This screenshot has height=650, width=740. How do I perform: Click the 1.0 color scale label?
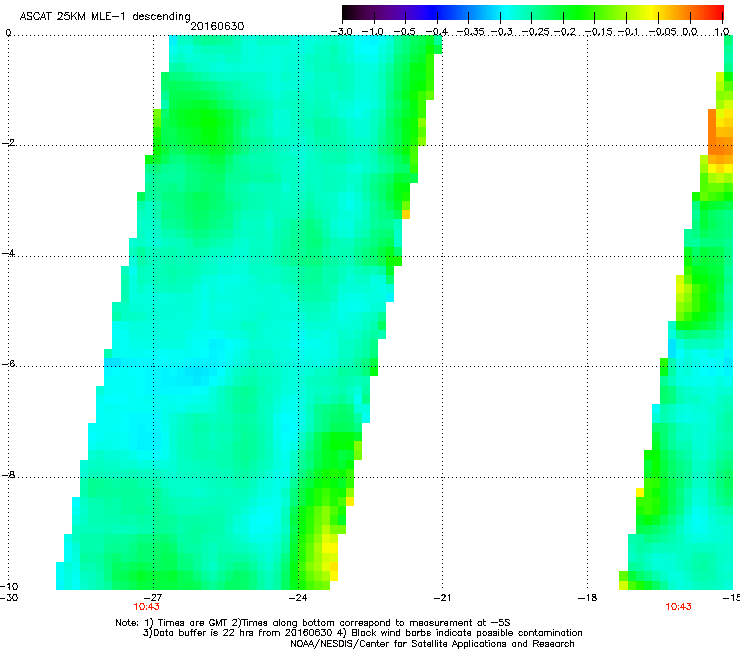pos(722,32)
